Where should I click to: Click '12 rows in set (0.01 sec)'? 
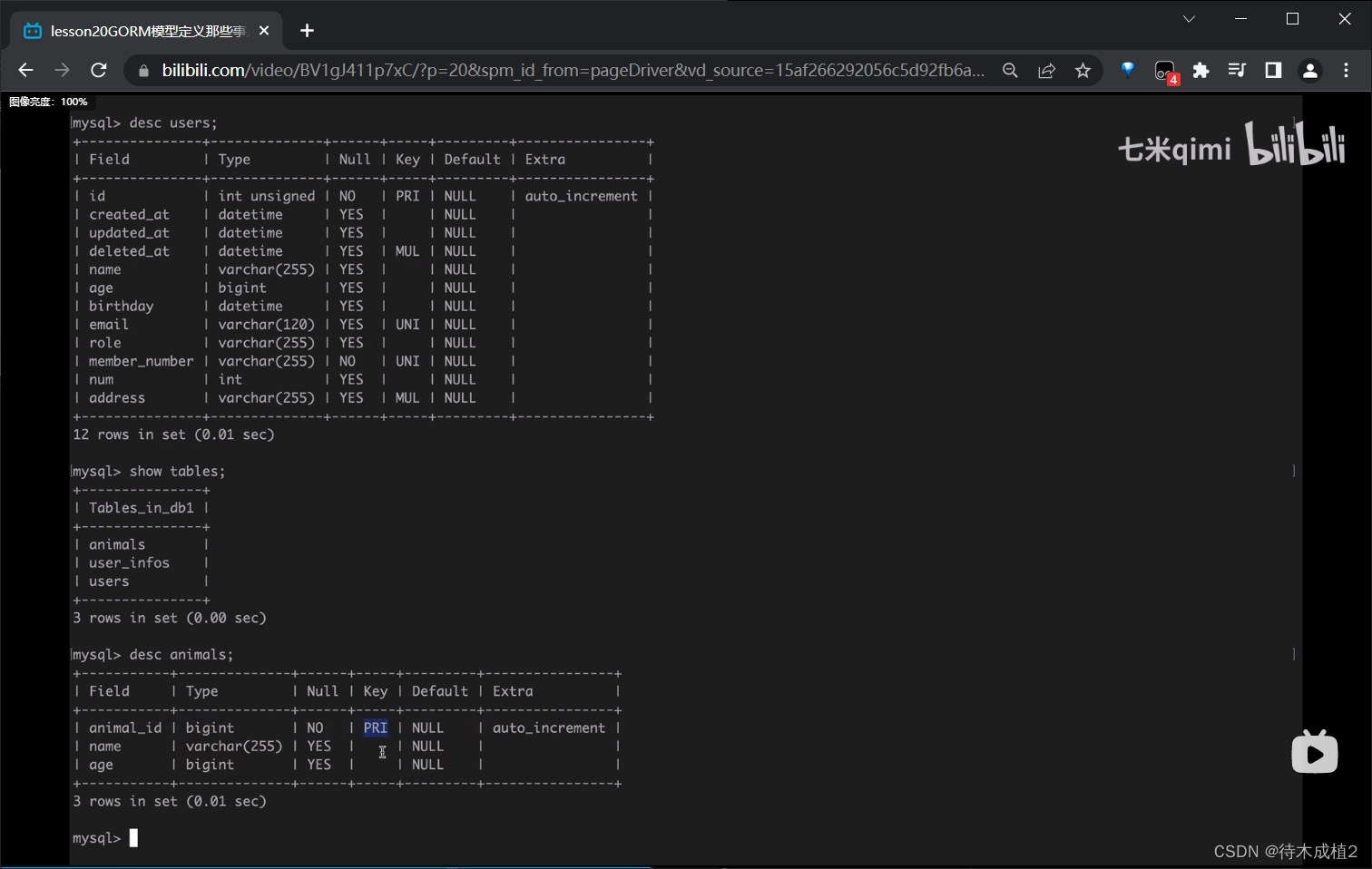(x=173, y=434)
